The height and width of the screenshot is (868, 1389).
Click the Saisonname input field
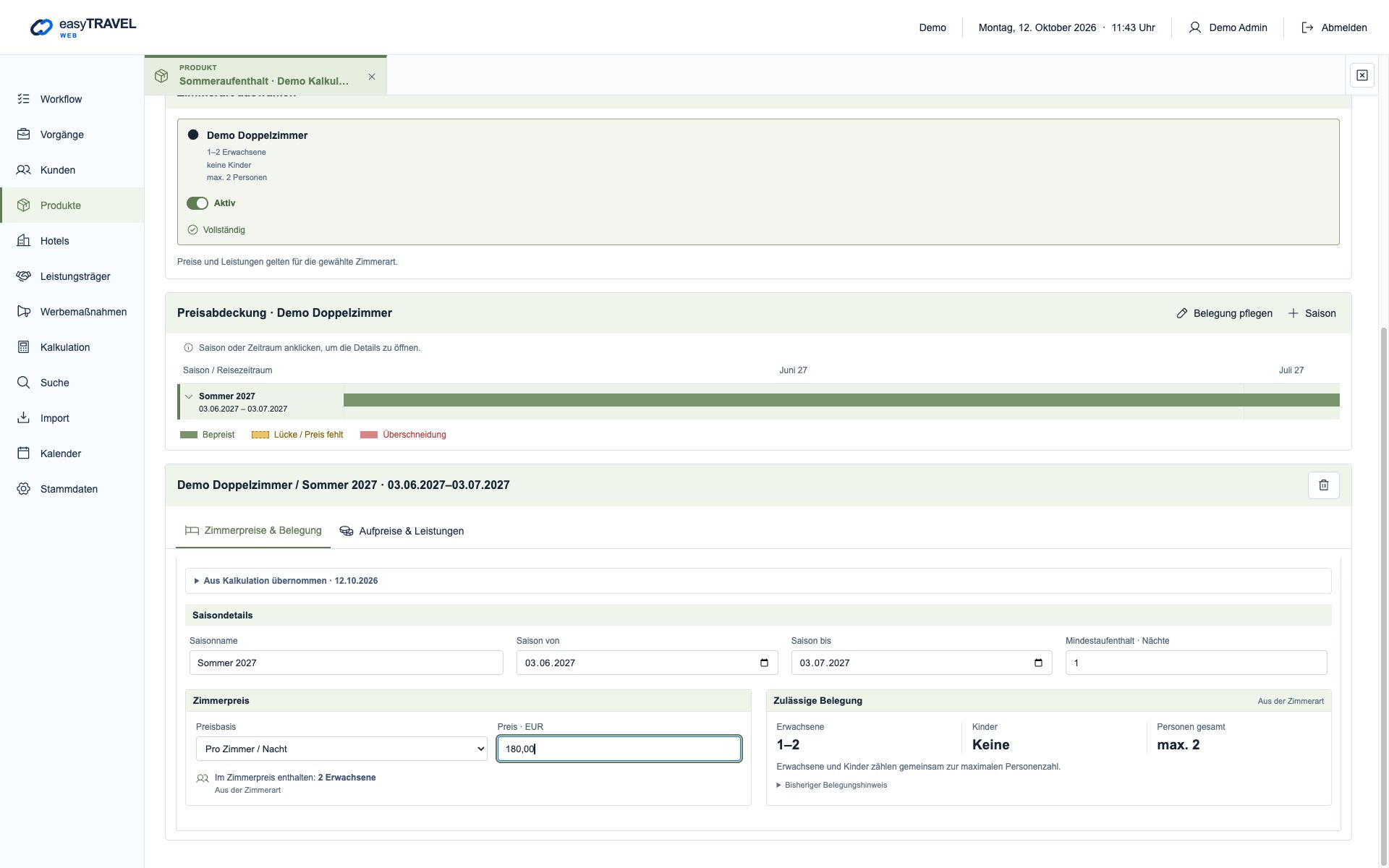click(347, 663)
